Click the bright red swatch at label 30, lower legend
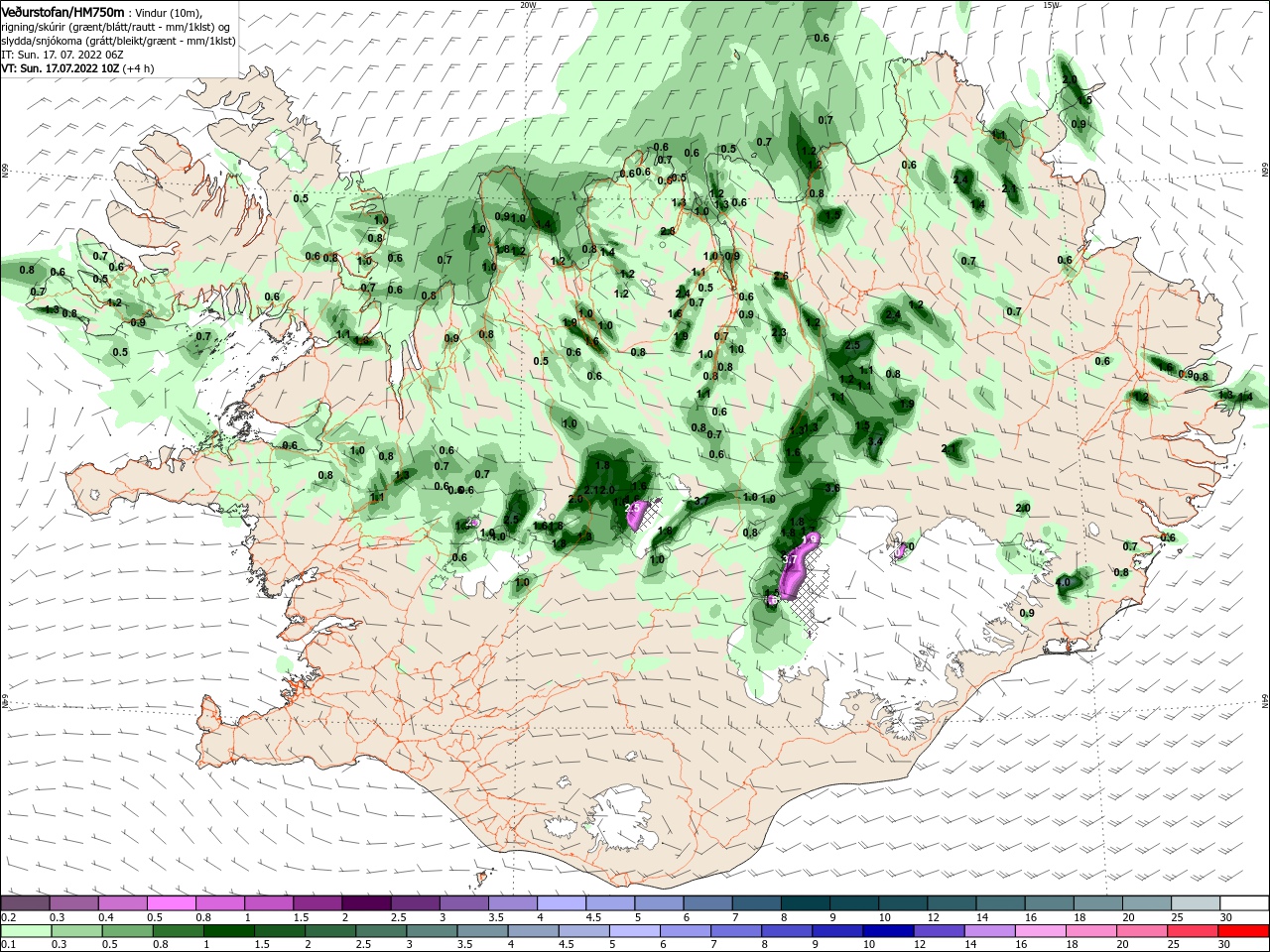 click(x=1244, y=932)
